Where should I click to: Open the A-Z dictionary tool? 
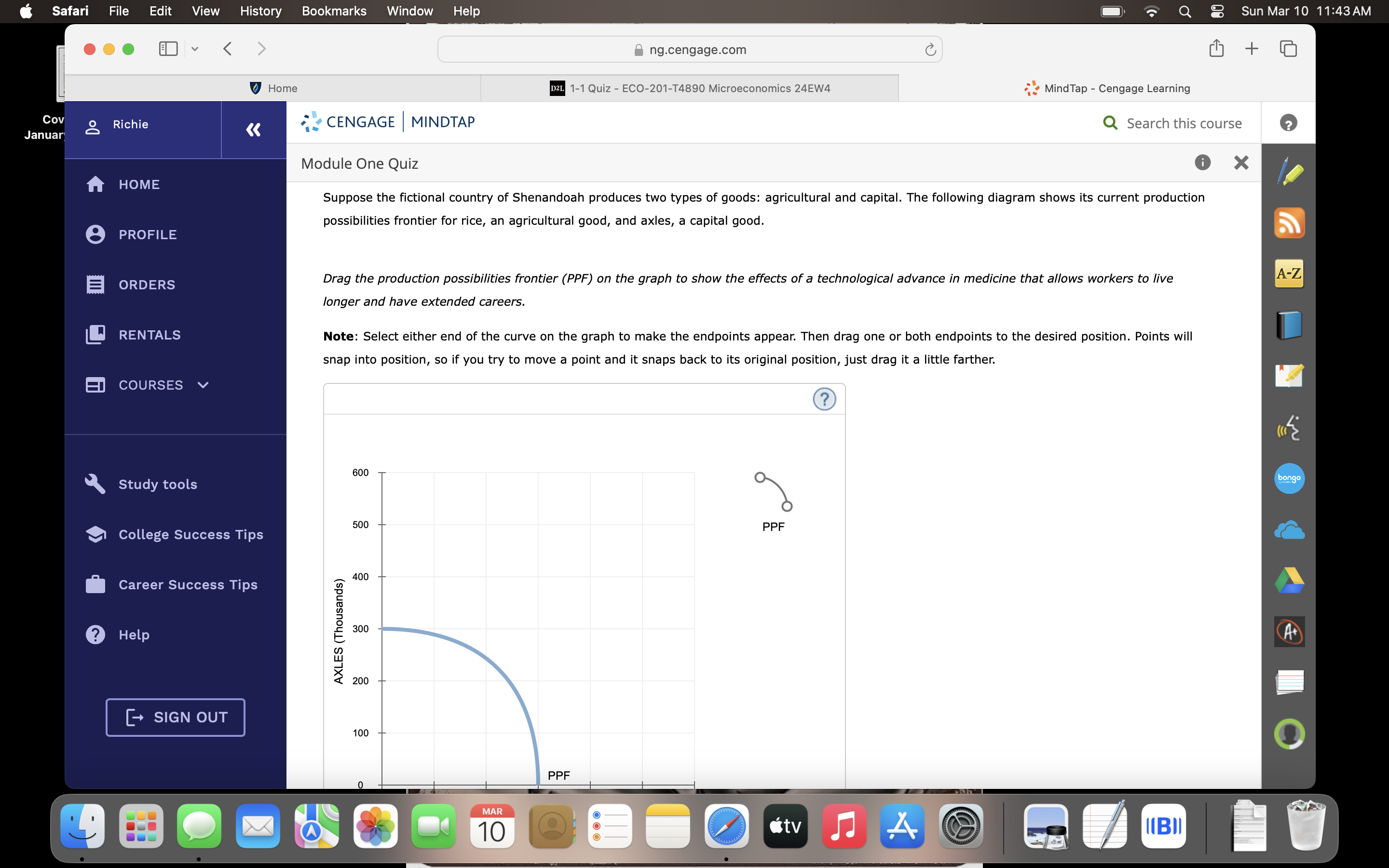(1290, 274)
